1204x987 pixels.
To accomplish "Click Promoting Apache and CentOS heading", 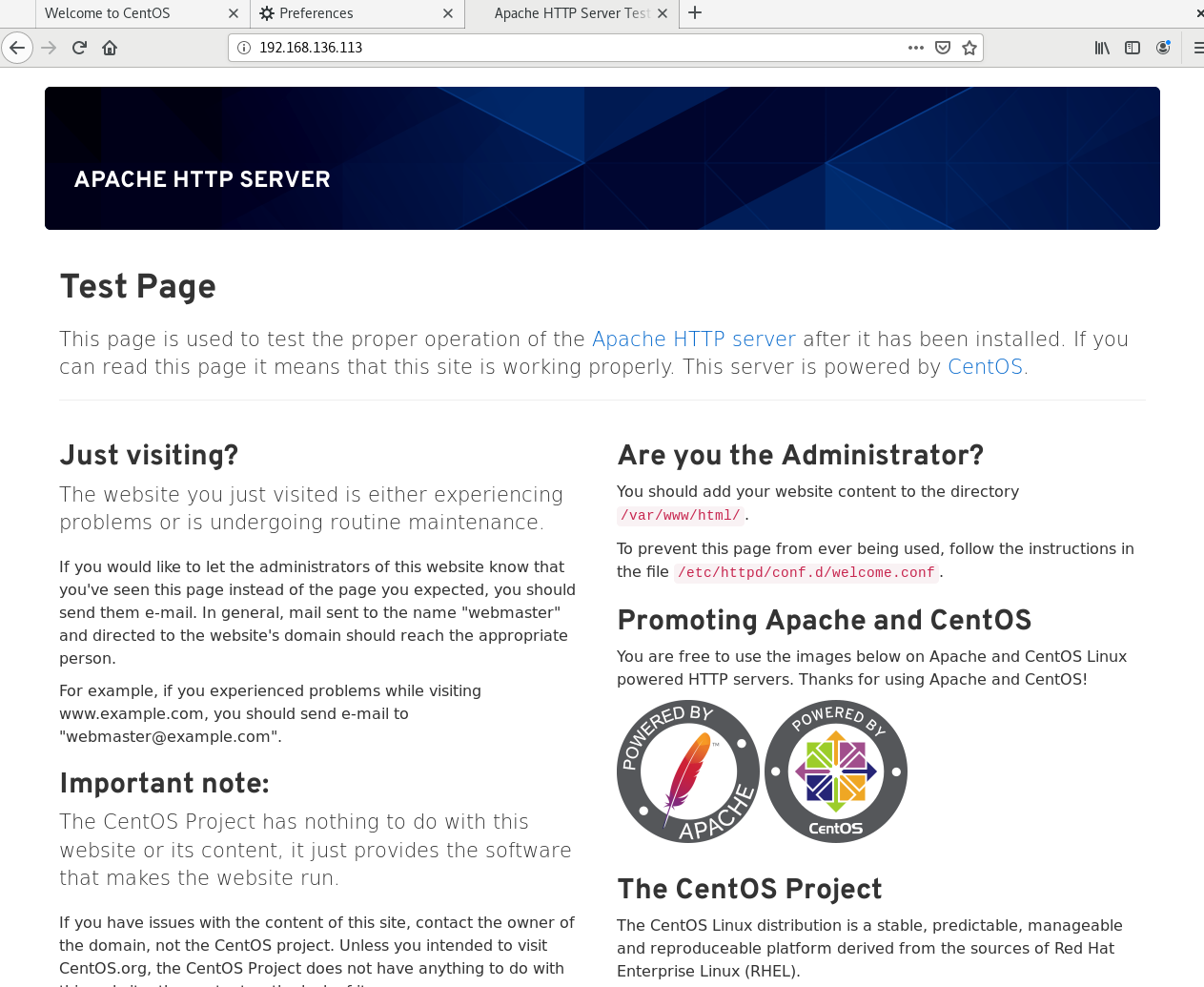I will point(825,621).
